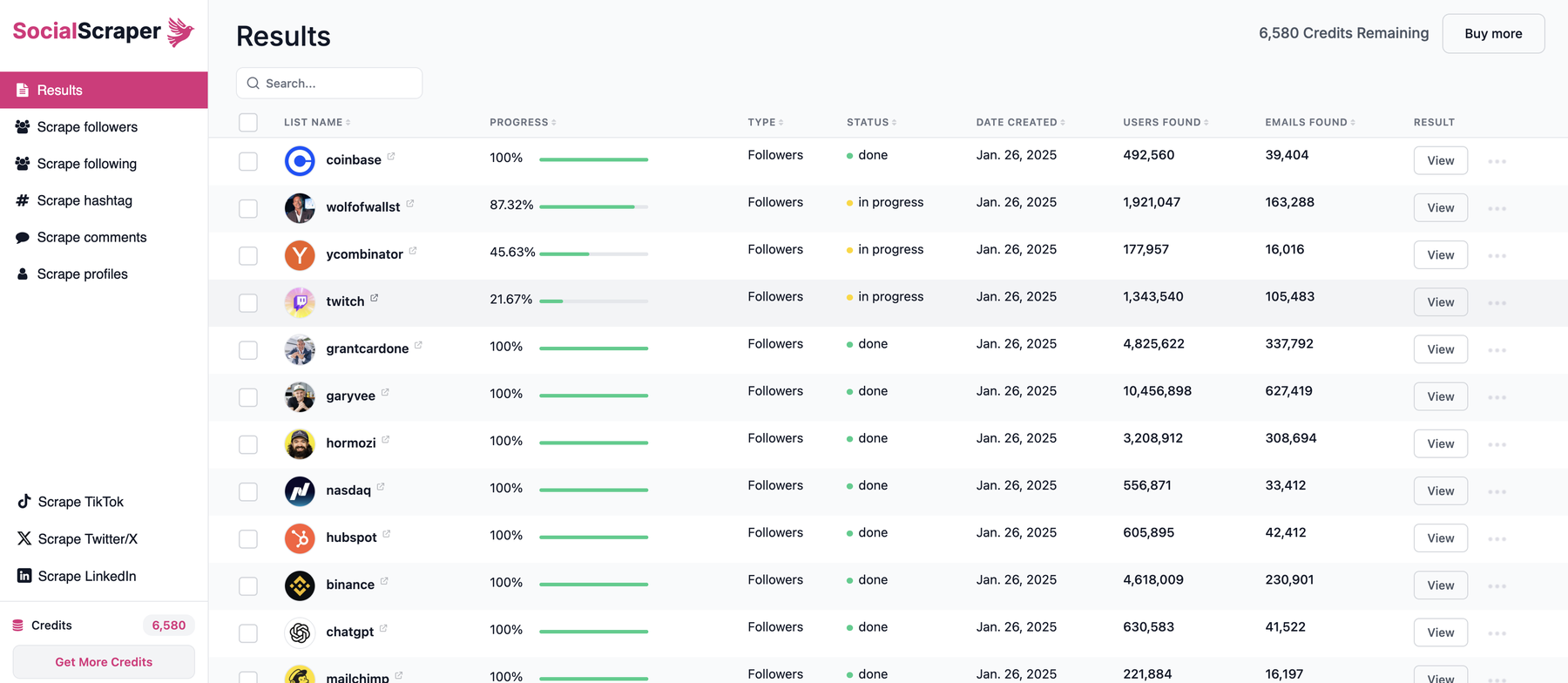Image resolution: width=1568 pixels, height=683 pixels.
Task: Click the Buy more button
Action: point(1493,33)
